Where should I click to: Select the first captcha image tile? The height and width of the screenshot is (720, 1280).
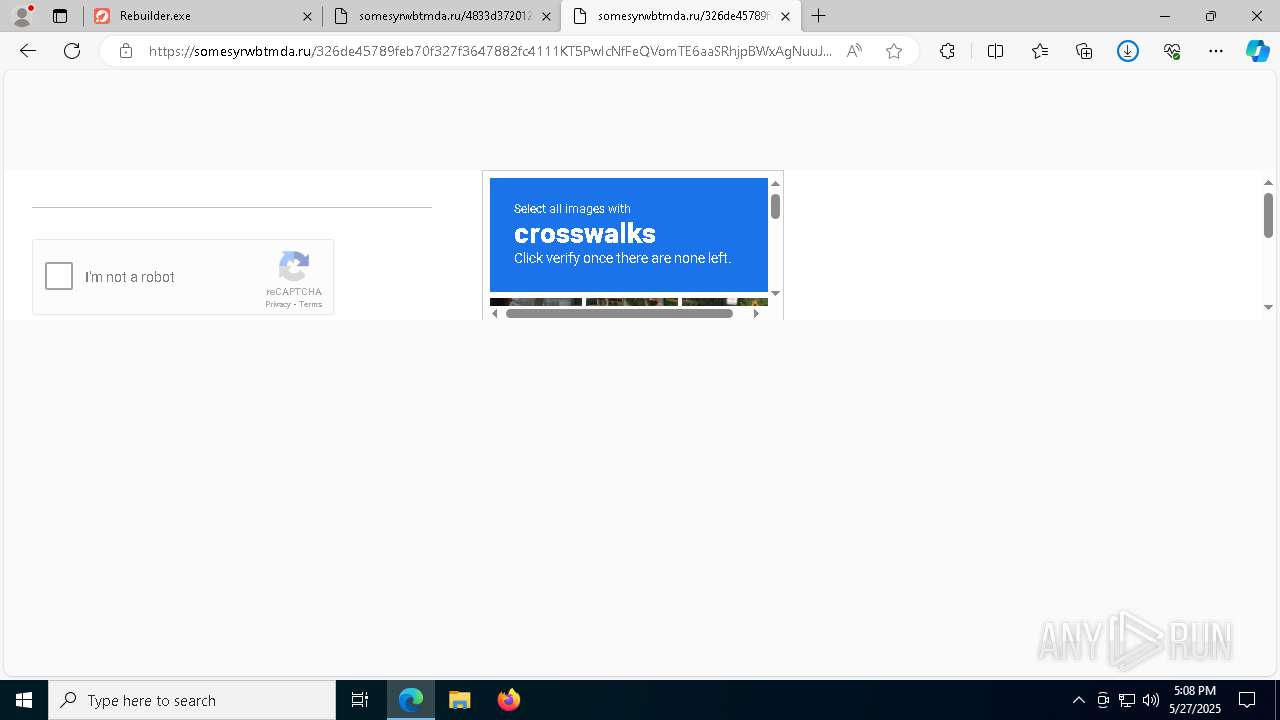click(536, 302)
